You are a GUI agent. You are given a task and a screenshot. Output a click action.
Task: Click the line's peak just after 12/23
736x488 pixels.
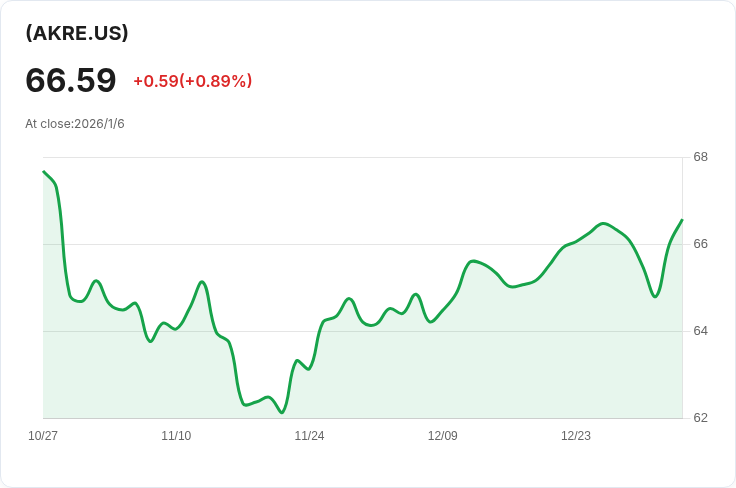click(x=602, y=223)
